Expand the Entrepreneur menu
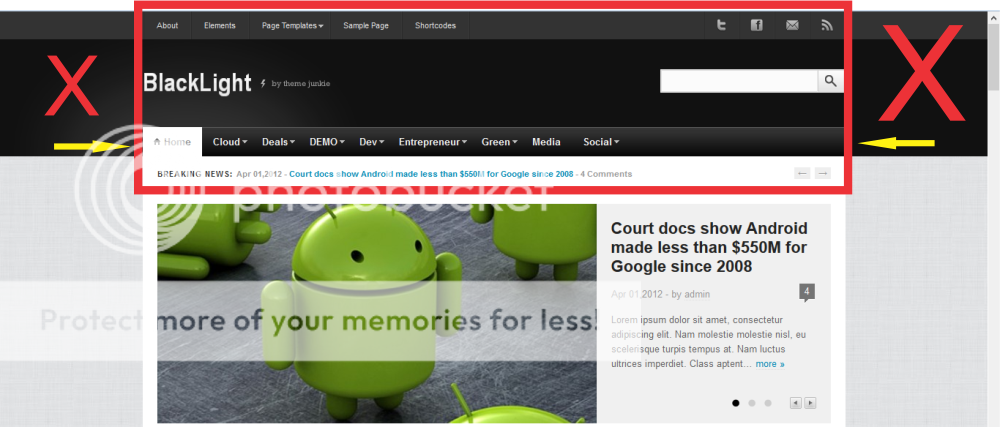This screenshot has width=1000, height=427. click(x=433, y=142)
